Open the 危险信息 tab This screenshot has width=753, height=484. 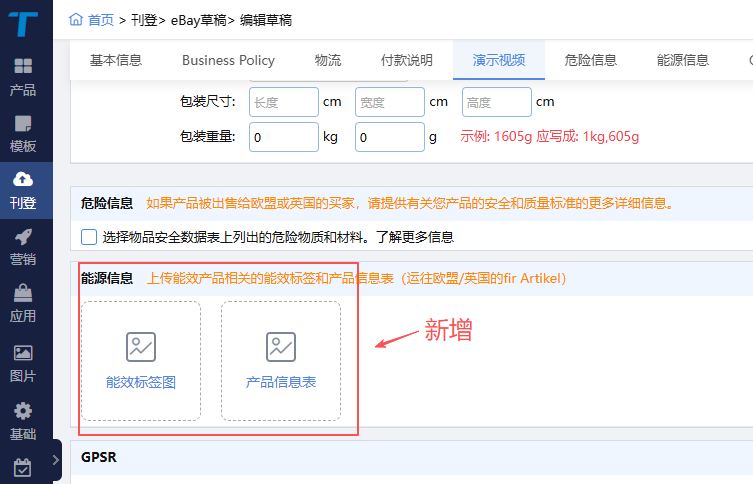tap(590, 60)
